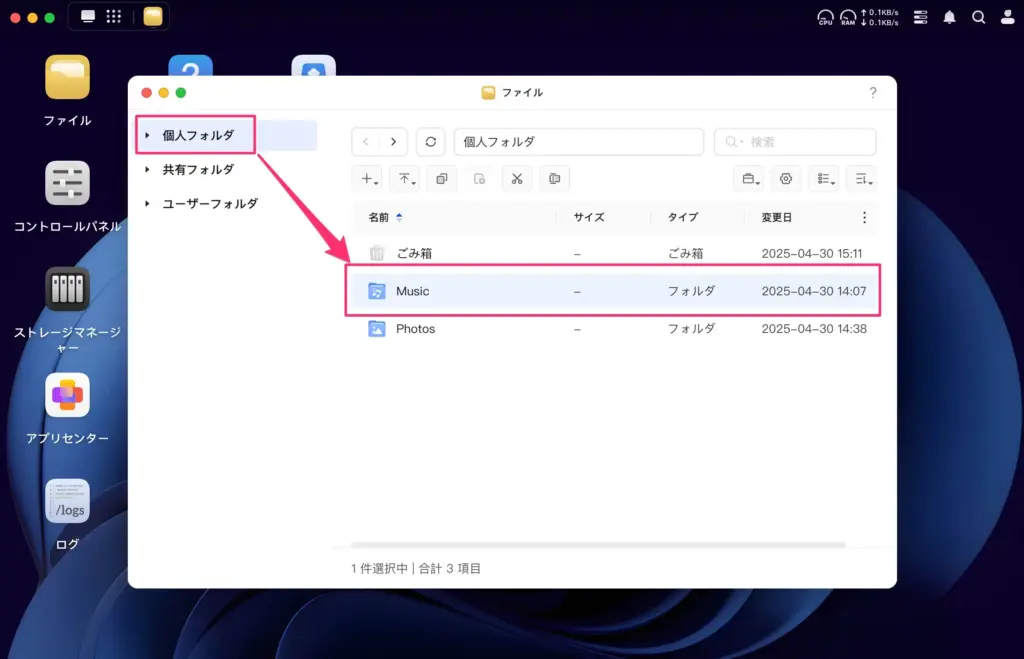This screenshot has width=1024, height=659.
Task: Click the refresh button beside the path bar
Action: pyautogui.click(x=430, y=142)
